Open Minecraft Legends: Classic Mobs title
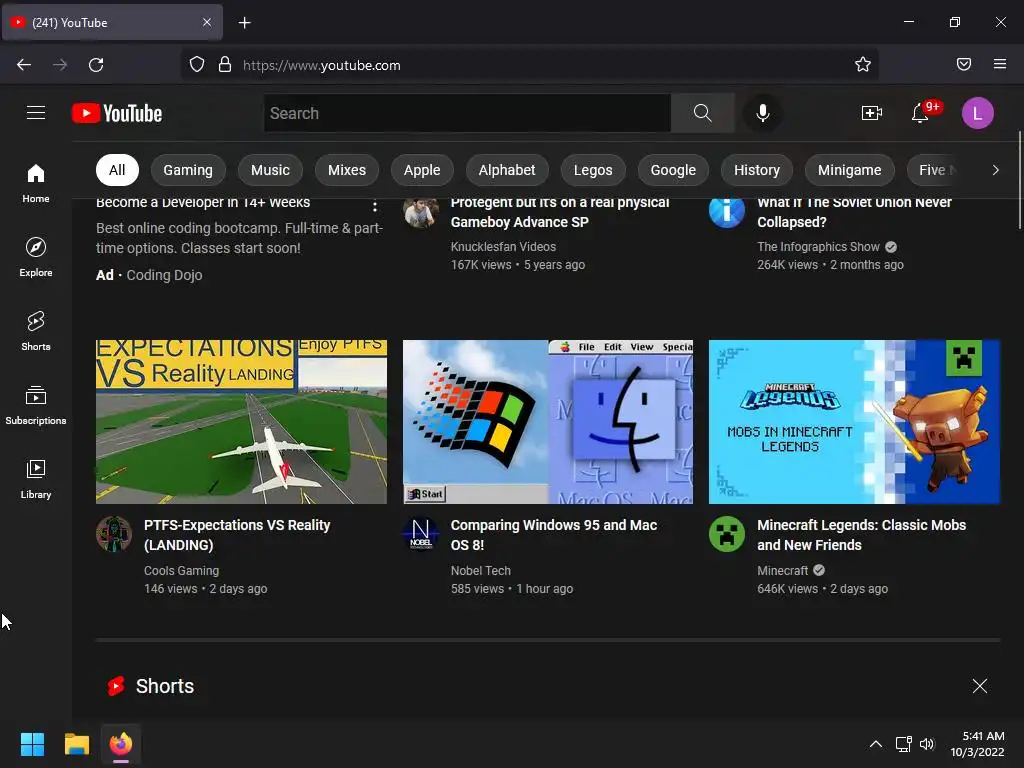Image resolution: width=1024 pixels, height=768 pixels. [861, 535]
